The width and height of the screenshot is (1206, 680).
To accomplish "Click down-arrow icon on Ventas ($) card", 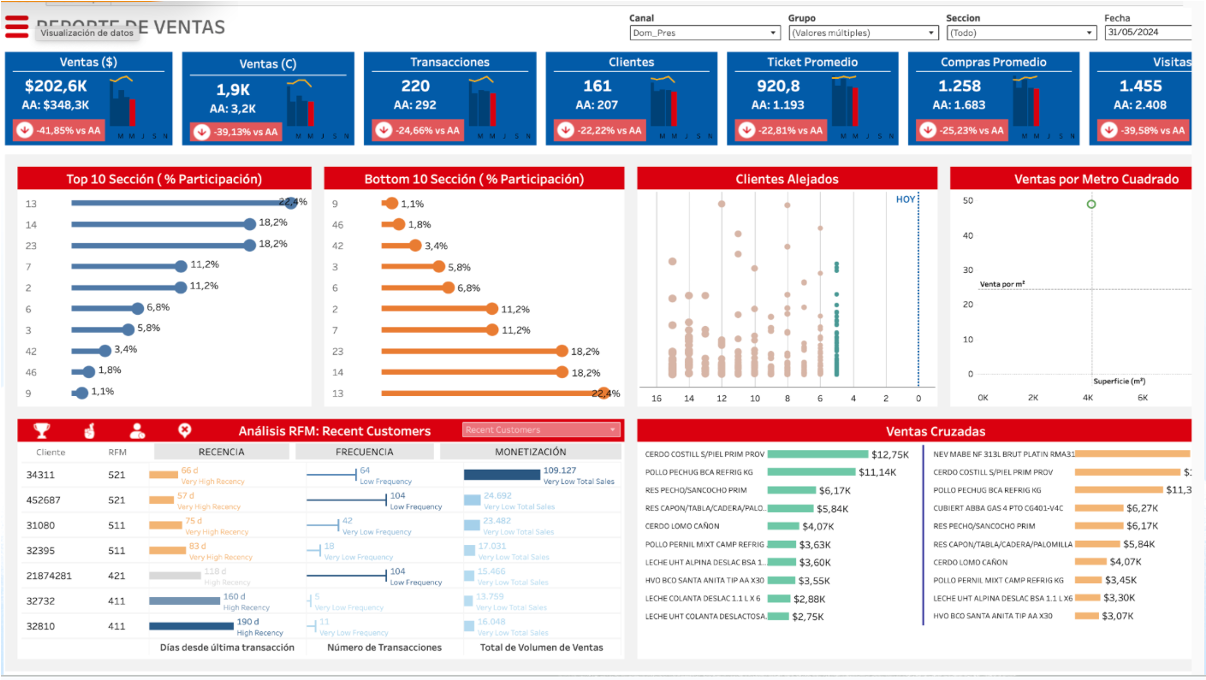I will click(24, 130).
